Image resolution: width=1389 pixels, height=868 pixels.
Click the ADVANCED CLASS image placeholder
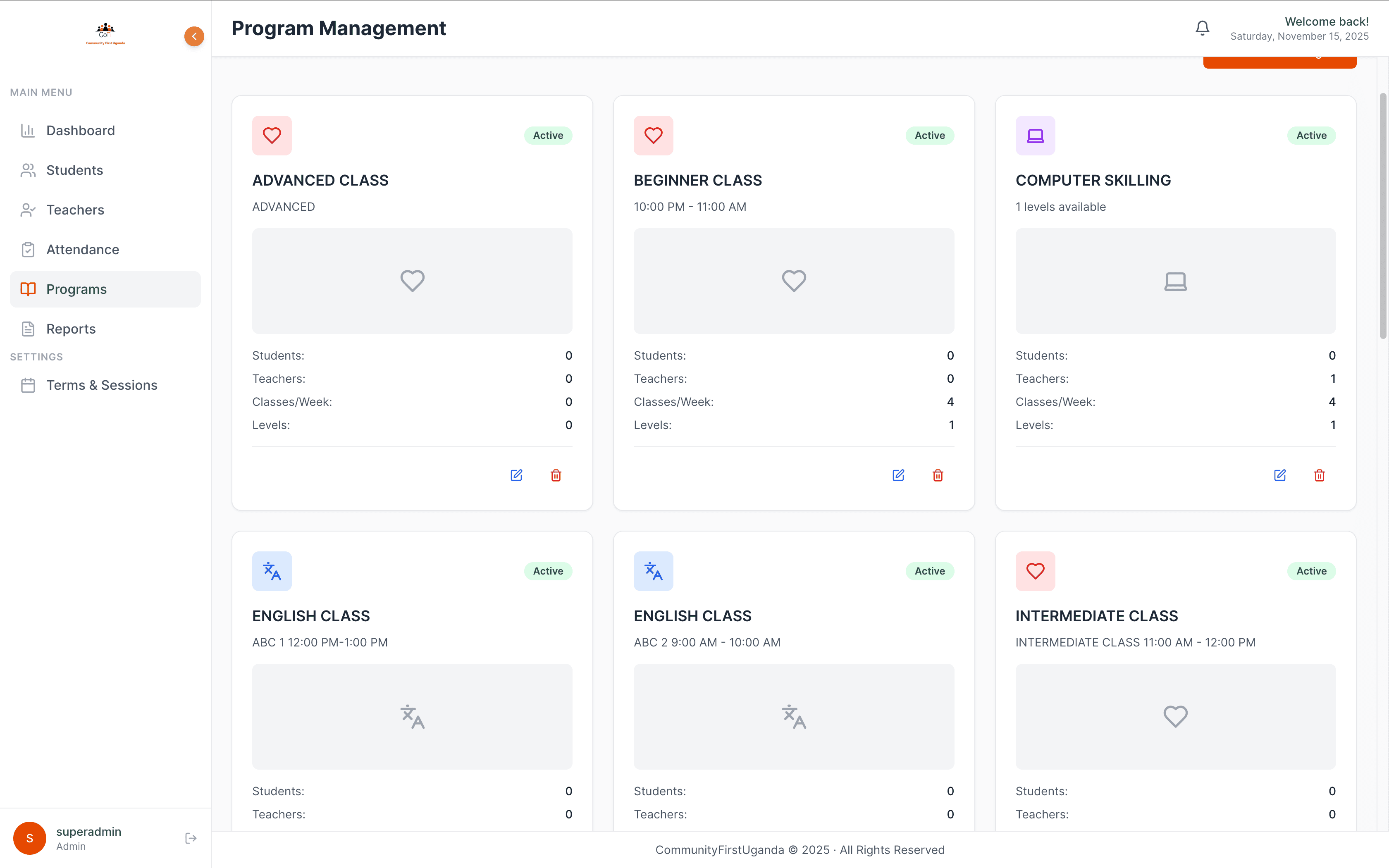(412, 281)
